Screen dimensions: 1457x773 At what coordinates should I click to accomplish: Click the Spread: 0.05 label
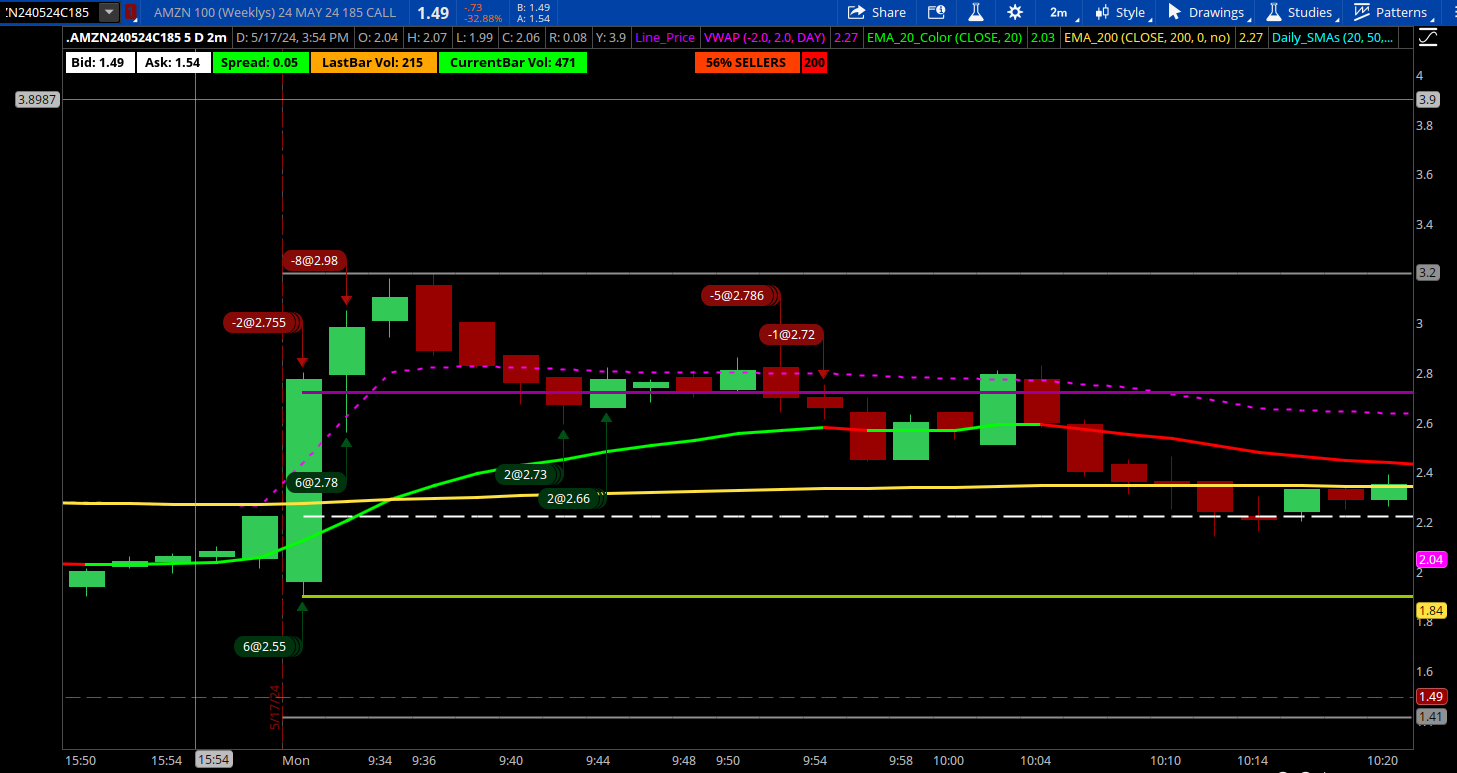tap(263, 62)
